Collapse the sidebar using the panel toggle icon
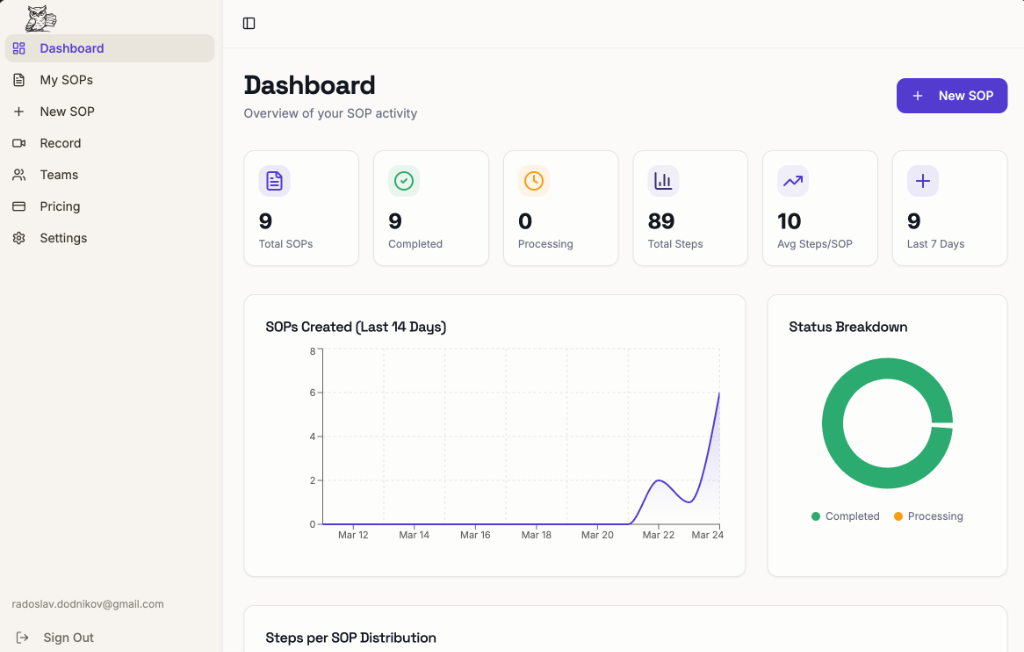The image size is (1024, 652). 248,23
